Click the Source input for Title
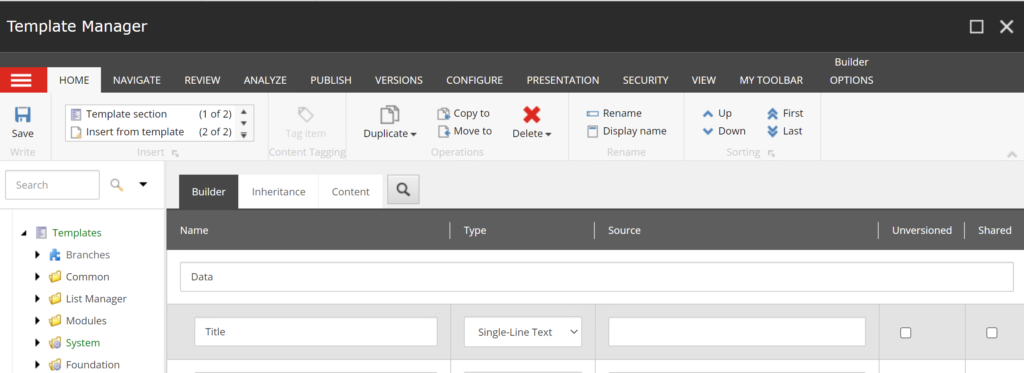Image resolution: width=1024 pixels, height=373 pixels. tap(737, 332)
